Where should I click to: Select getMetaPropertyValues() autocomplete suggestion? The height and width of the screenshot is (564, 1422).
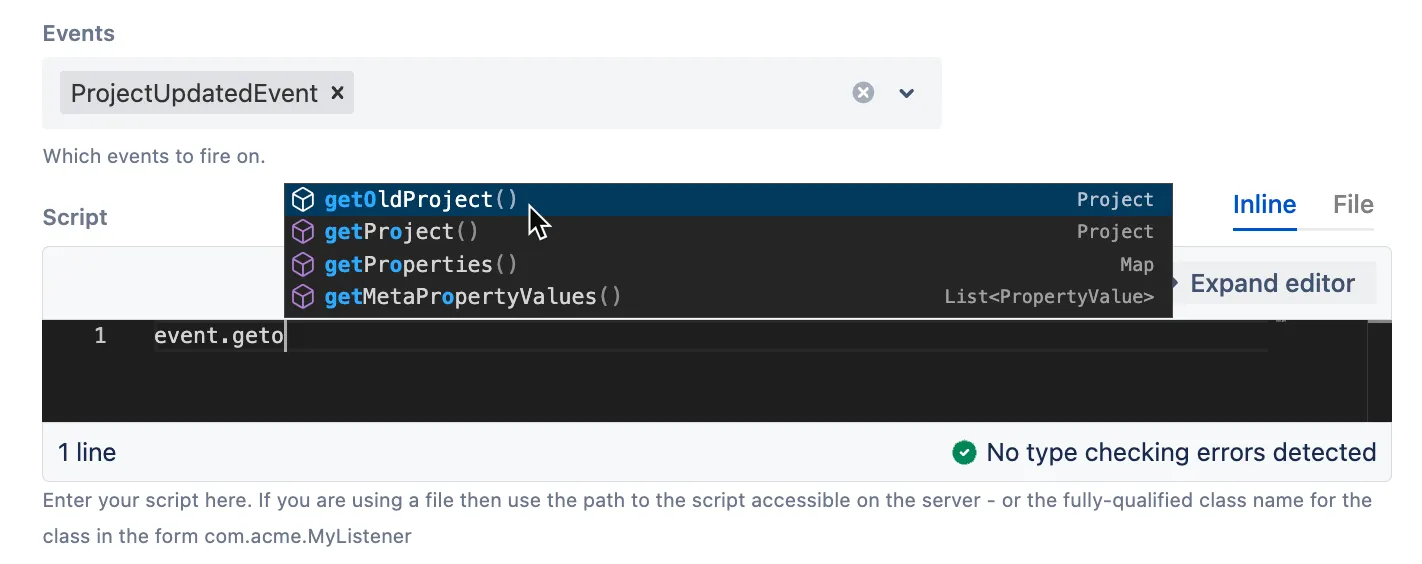728,297
